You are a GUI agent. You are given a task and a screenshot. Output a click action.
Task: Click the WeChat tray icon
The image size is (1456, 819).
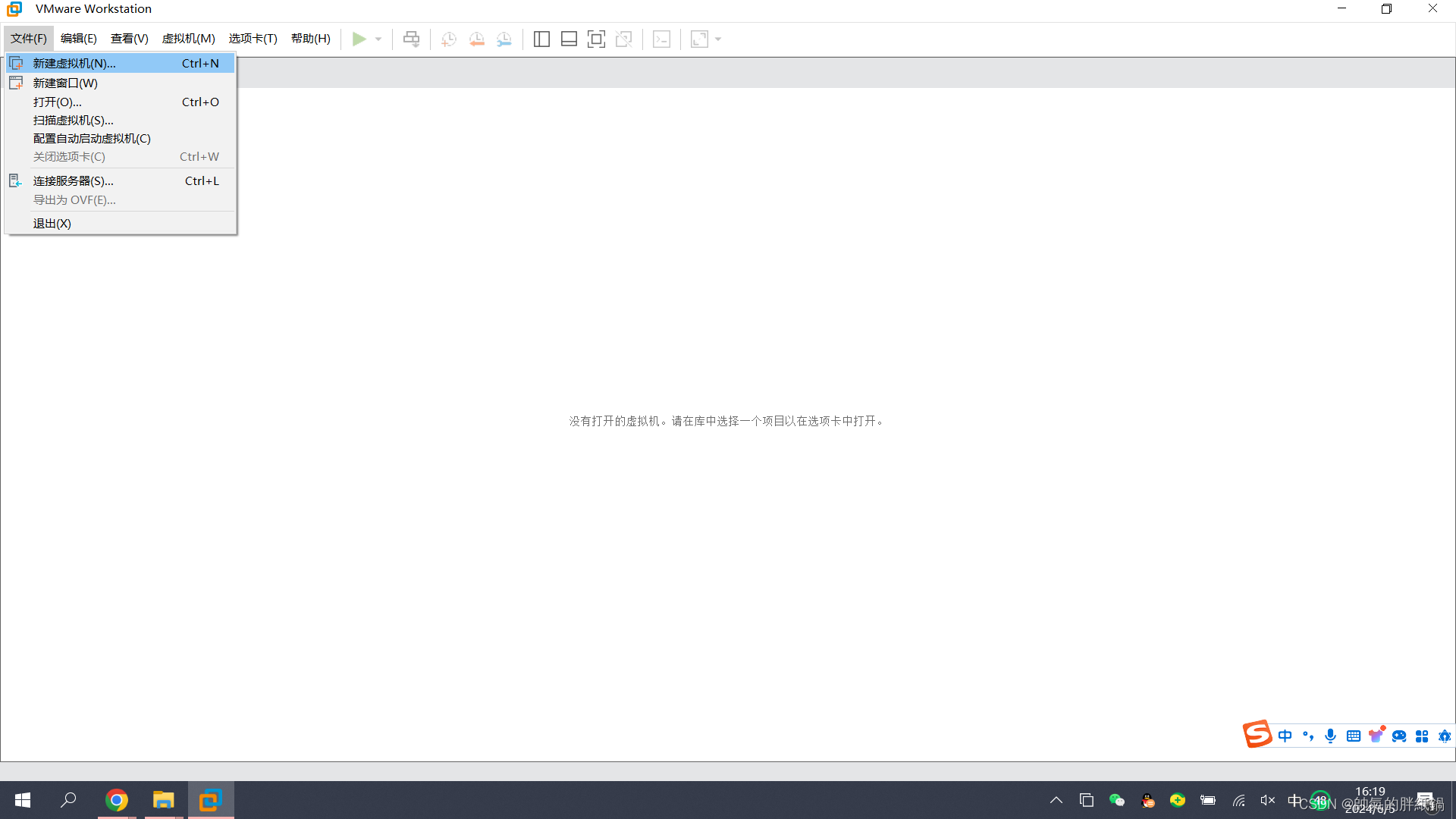click(x=1116, y=800)
